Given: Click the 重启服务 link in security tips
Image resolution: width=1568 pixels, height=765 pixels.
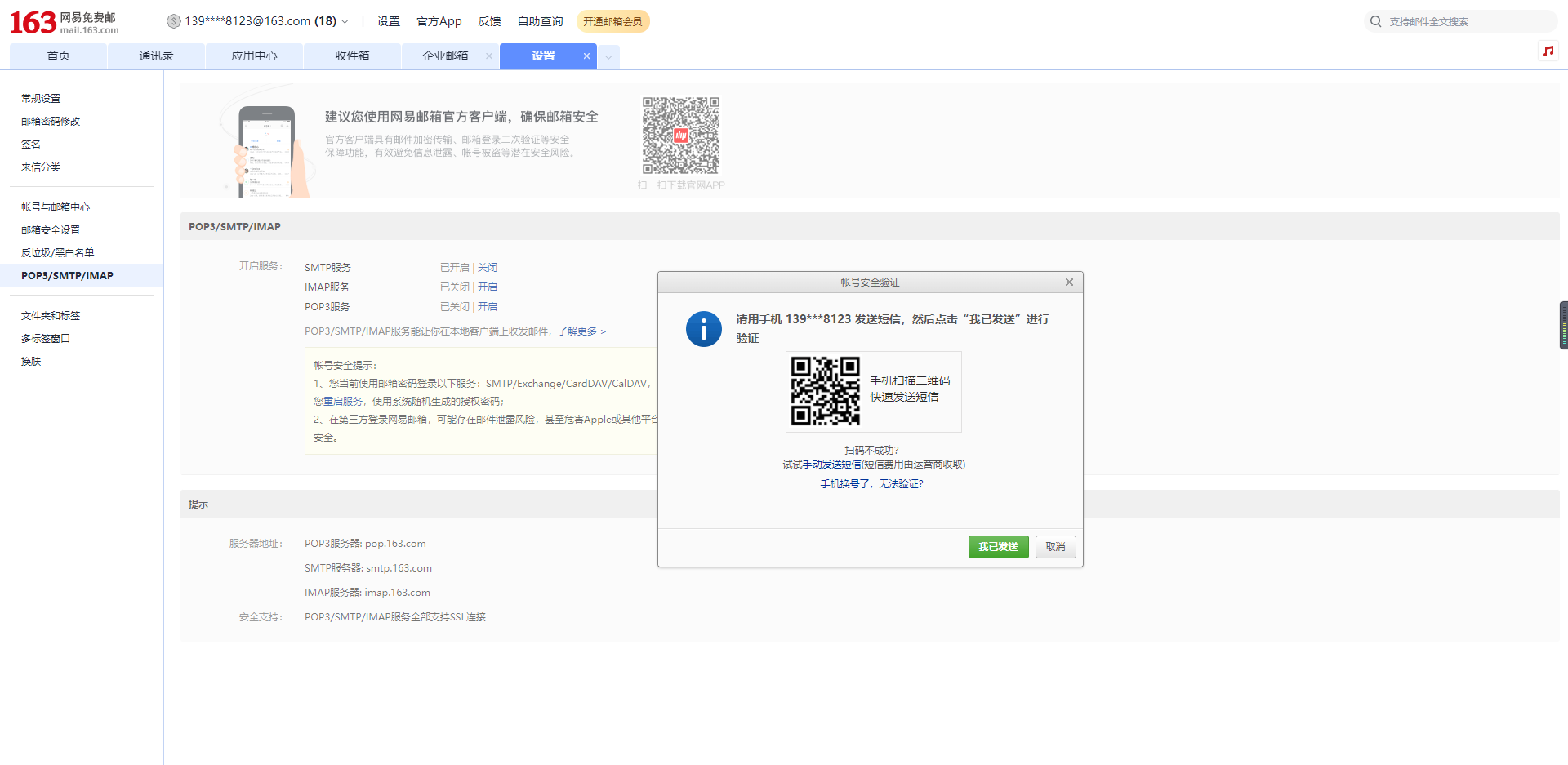Looking at the screenshot, I should pos(343,402).
